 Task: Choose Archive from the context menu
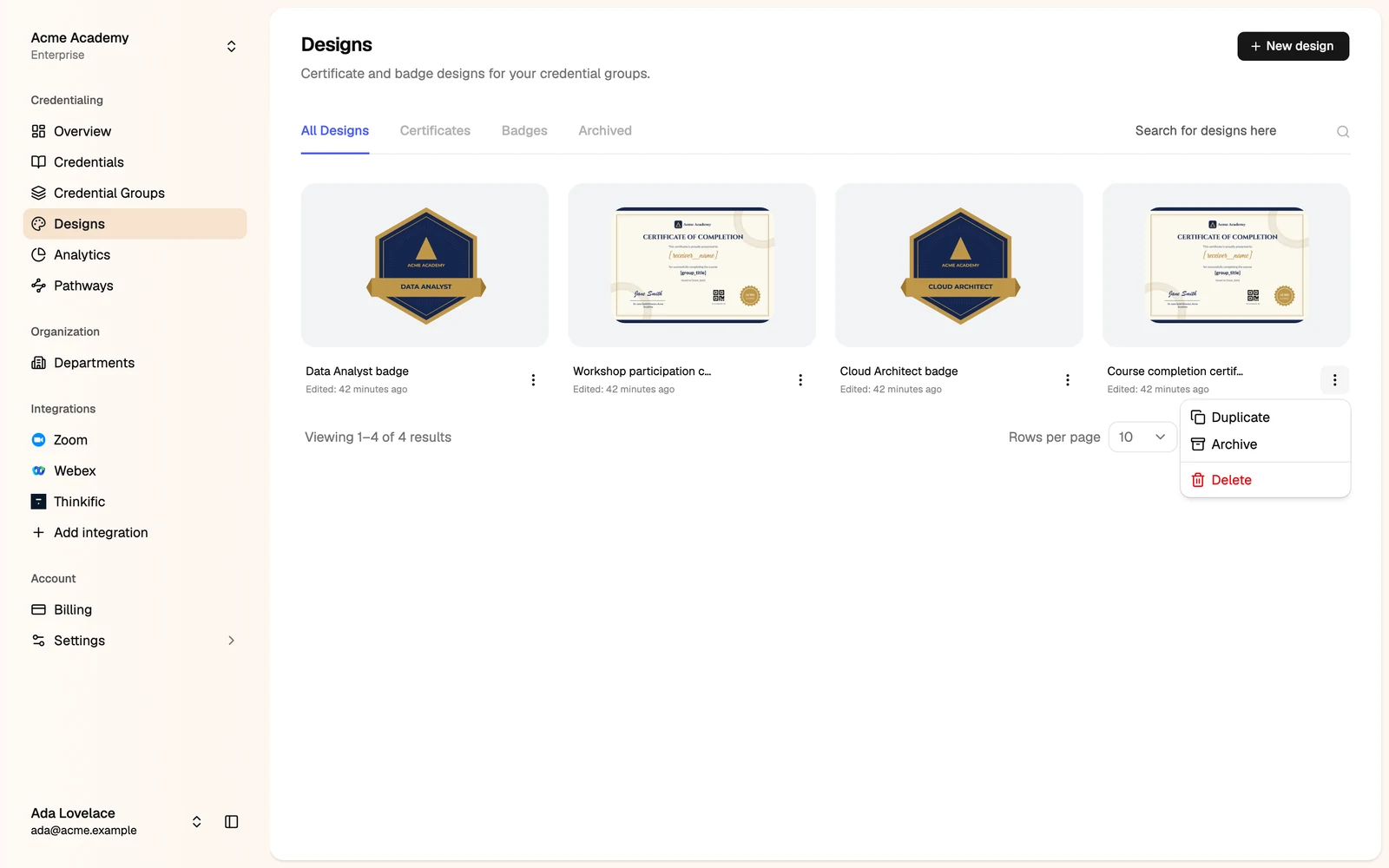(1265, 444)
